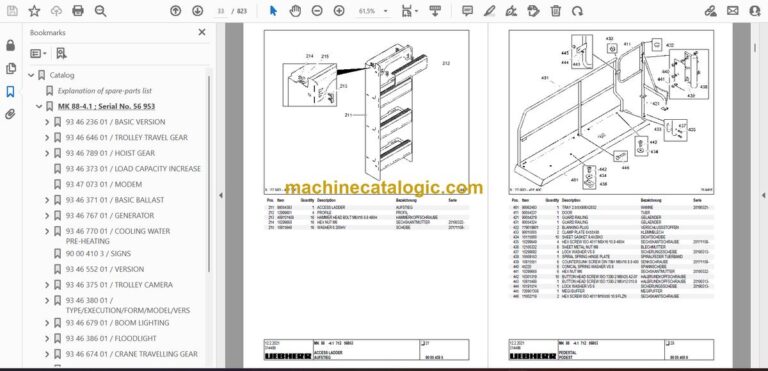Zoom out with minus icon
Viewport: 768px width, 371px height.
[x=317, y=11]
